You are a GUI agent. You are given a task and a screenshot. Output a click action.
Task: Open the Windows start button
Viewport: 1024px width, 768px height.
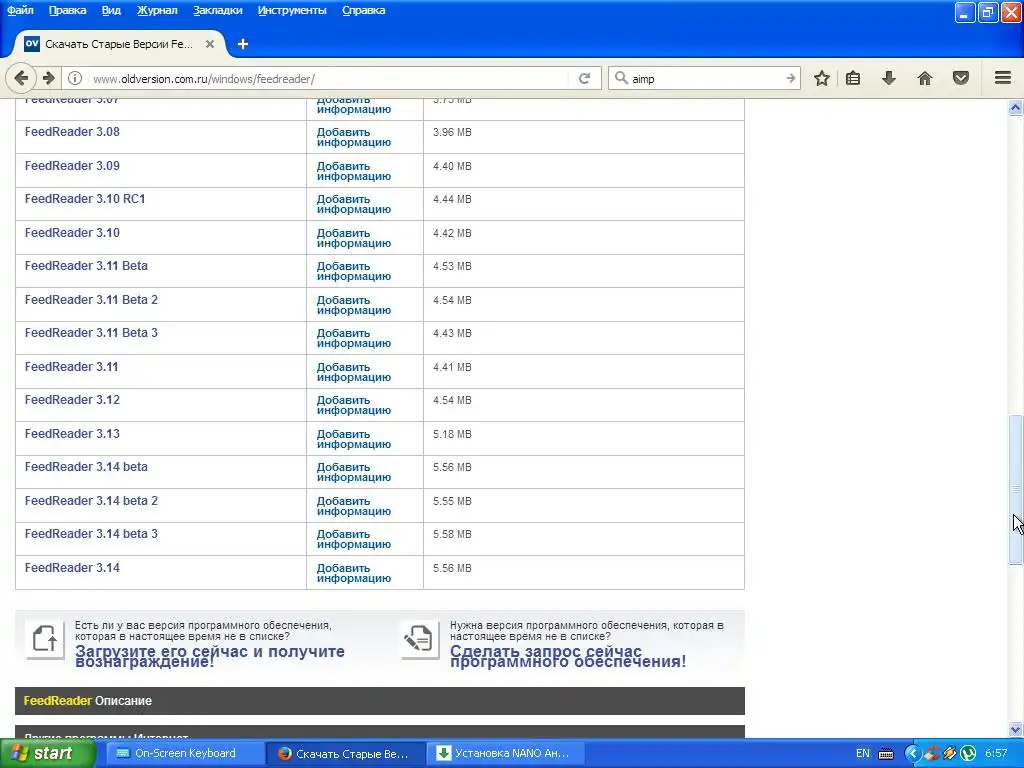47,753
